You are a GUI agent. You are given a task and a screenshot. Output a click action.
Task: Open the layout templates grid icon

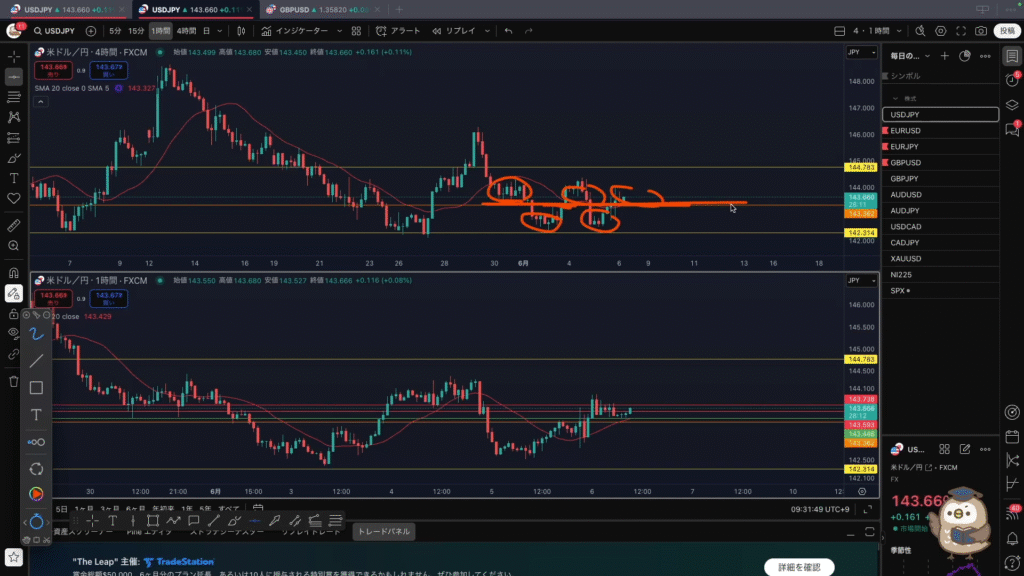356,31
